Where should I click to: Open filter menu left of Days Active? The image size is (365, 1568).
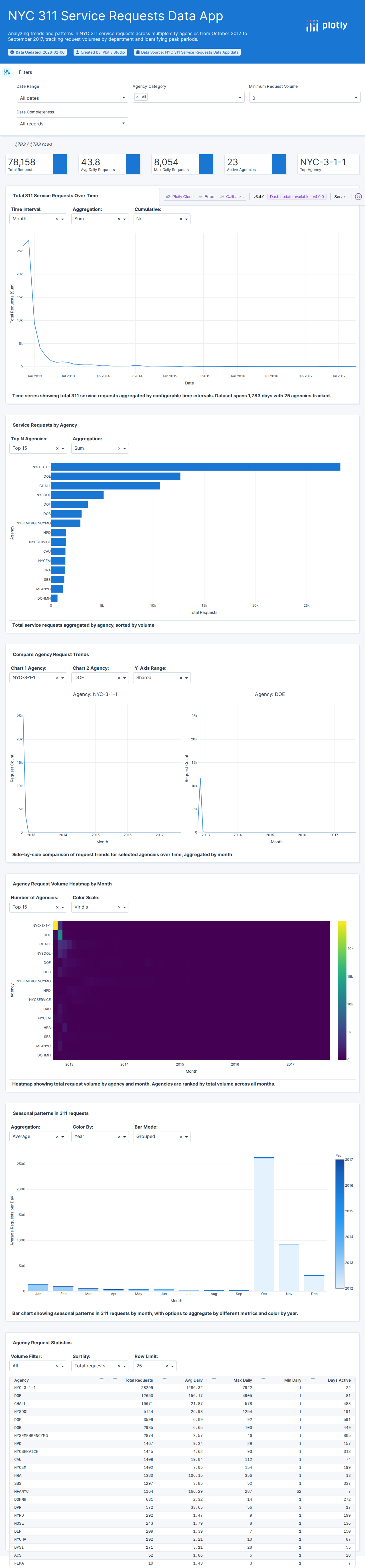[313, 1380]
